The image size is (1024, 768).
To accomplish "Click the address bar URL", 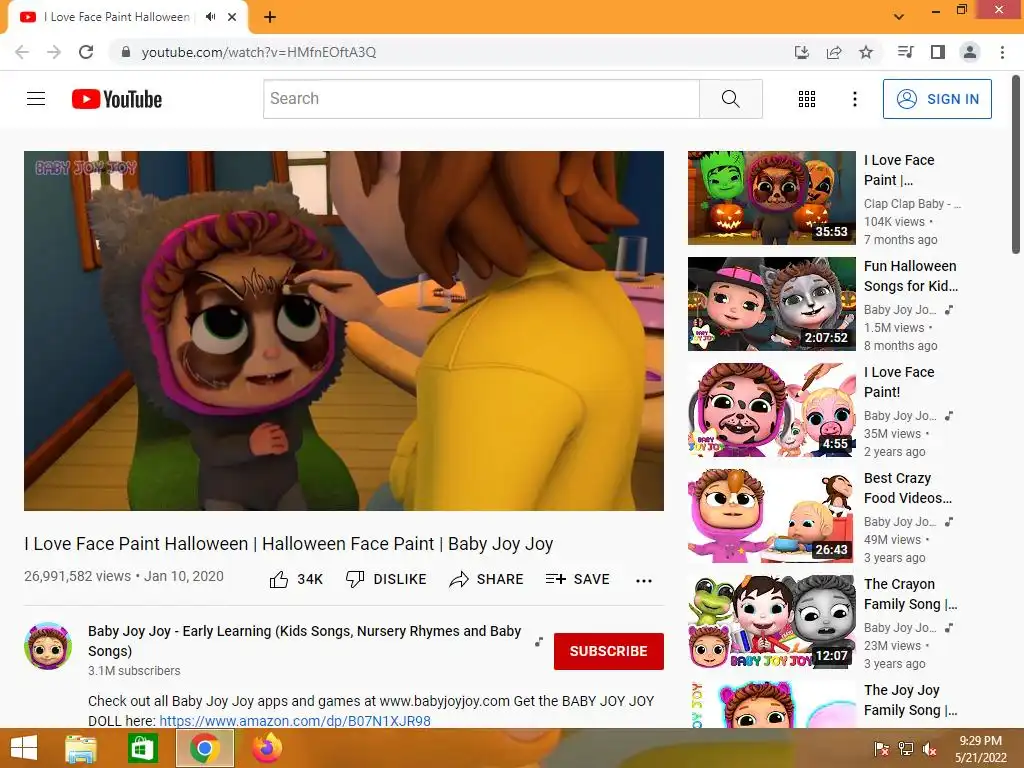I will point(259,52).
